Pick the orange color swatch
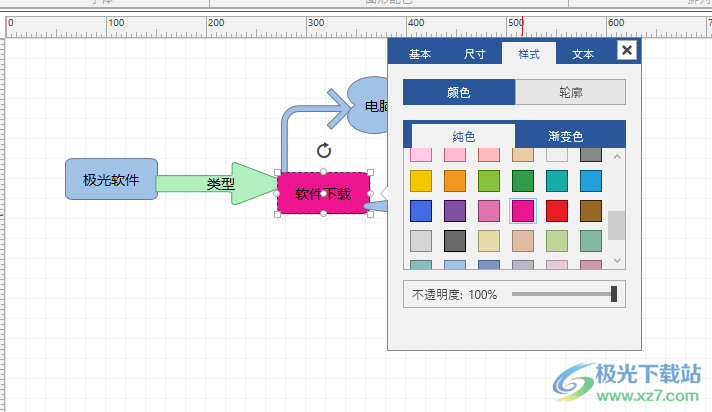 click(455, 181)
